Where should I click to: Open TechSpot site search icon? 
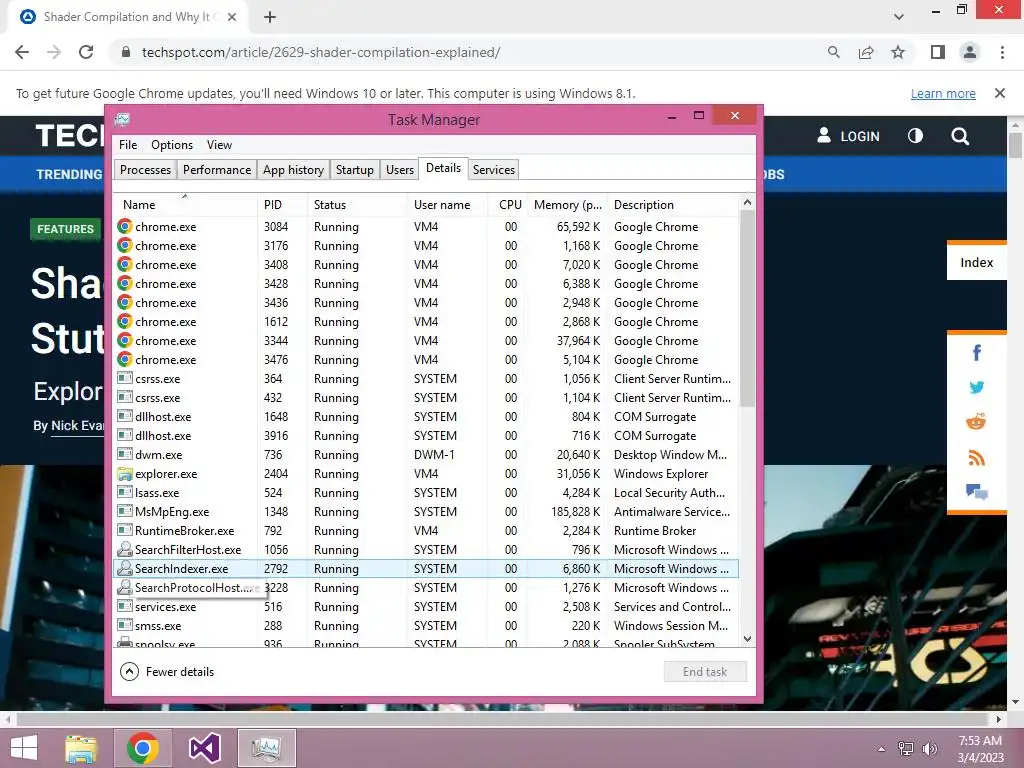pyautogui.click(x=960, y=136)
